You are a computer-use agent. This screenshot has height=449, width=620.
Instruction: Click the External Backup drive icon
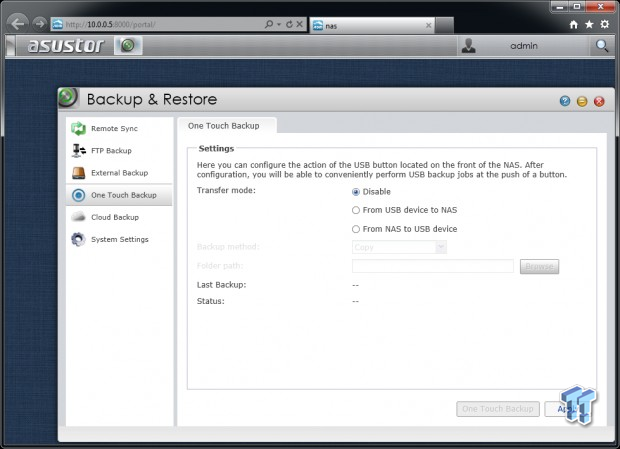tap(78, 173)
